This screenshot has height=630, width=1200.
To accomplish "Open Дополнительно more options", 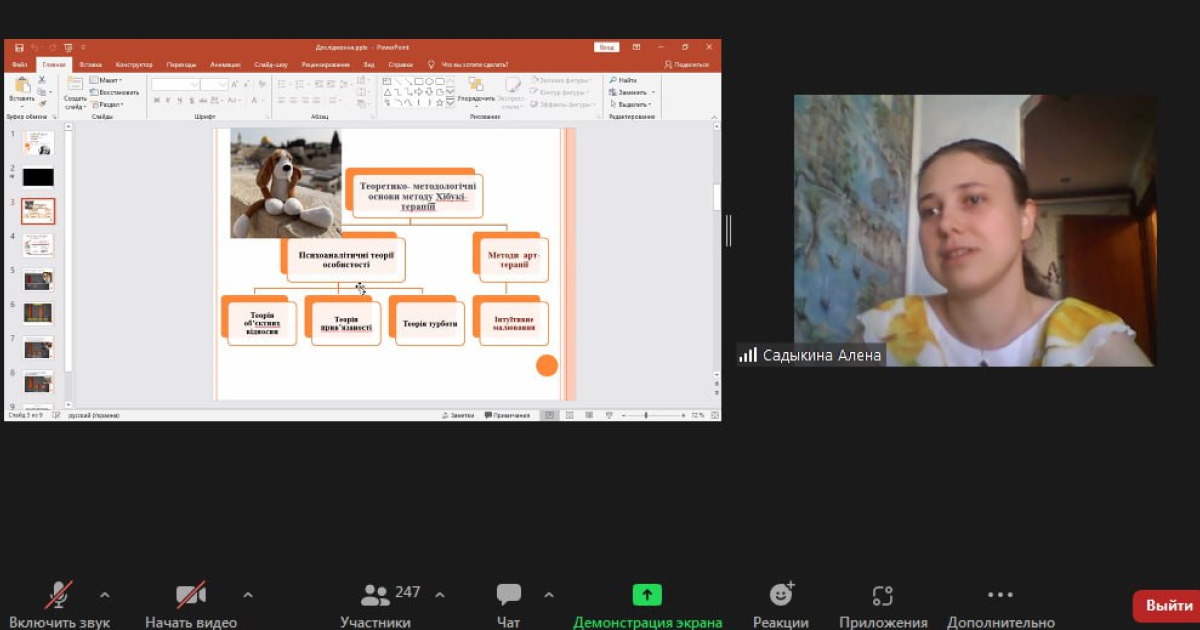I will click(1000, 595).
